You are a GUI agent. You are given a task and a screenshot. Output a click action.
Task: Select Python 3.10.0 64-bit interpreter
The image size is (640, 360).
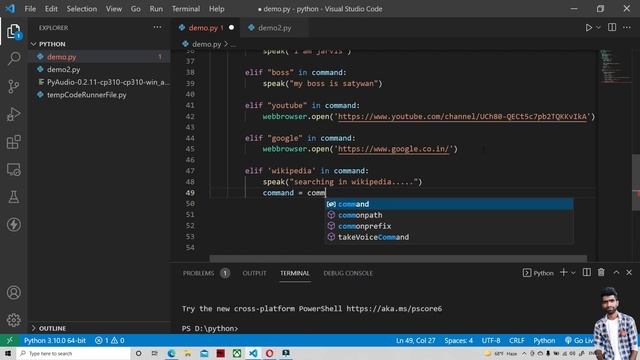click(55, 340)
